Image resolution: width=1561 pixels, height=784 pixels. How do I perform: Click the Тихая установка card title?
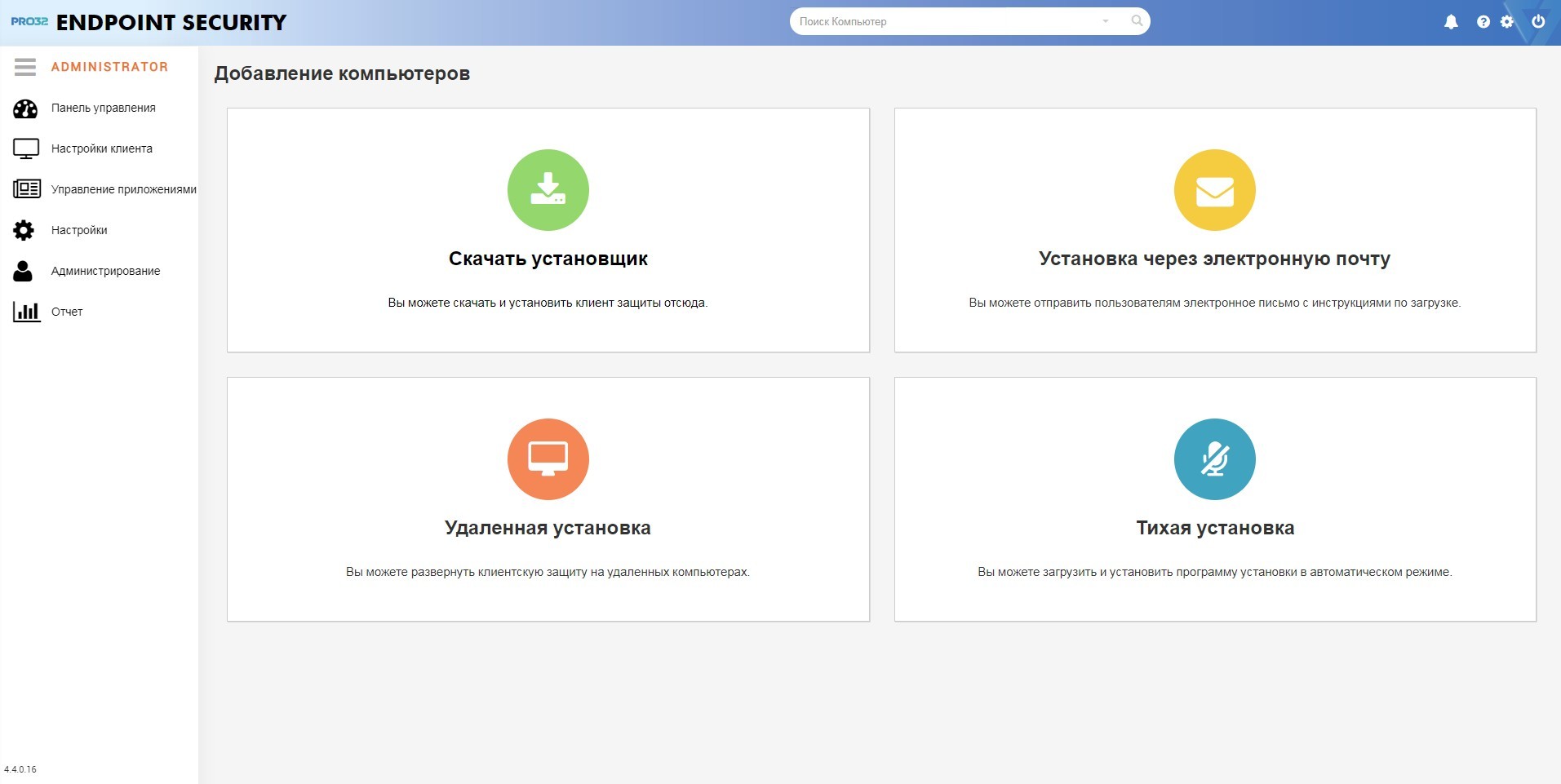[x=1215, y=528]
